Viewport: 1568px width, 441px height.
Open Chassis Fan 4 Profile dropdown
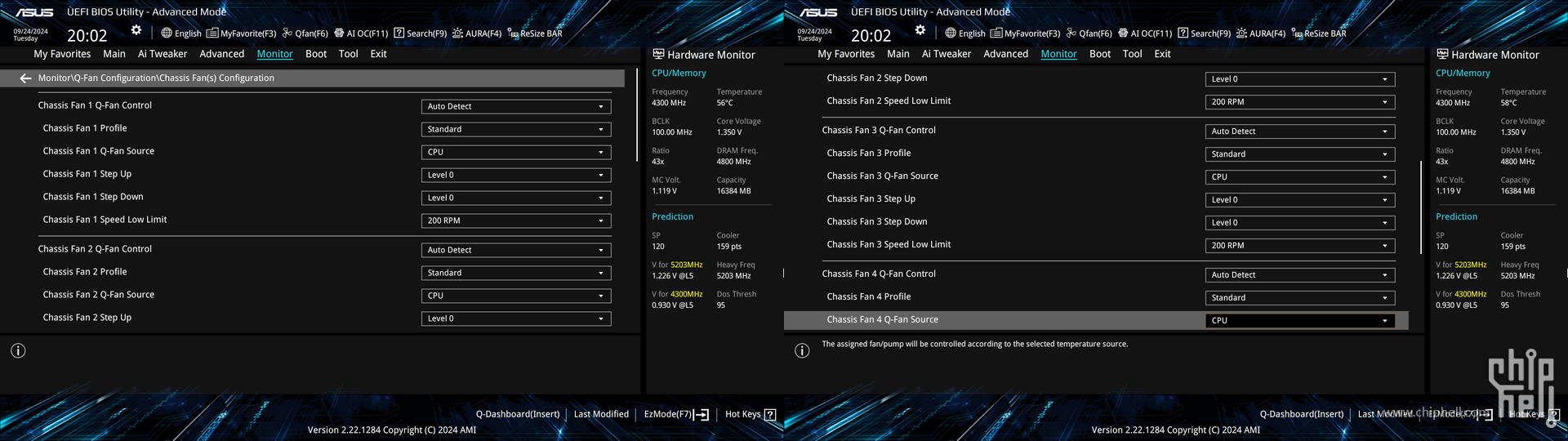coord(1300,298)
